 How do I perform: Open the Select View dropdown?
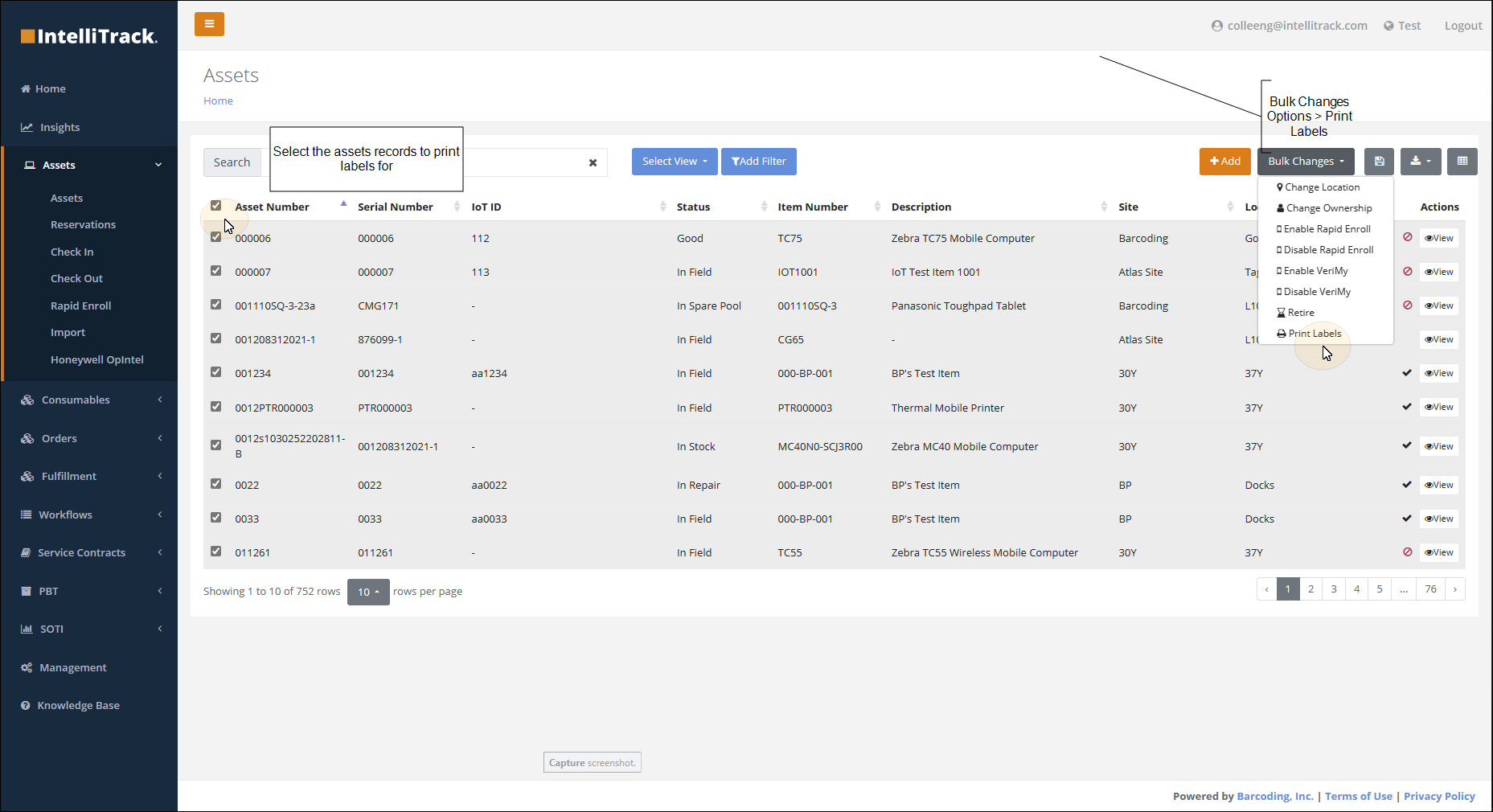click(675, 162)
